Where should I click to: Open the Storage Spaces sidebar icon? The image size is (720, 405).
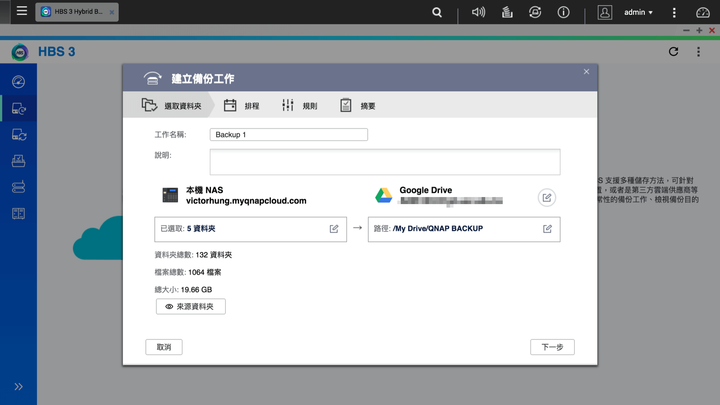(x=18, y=187)
